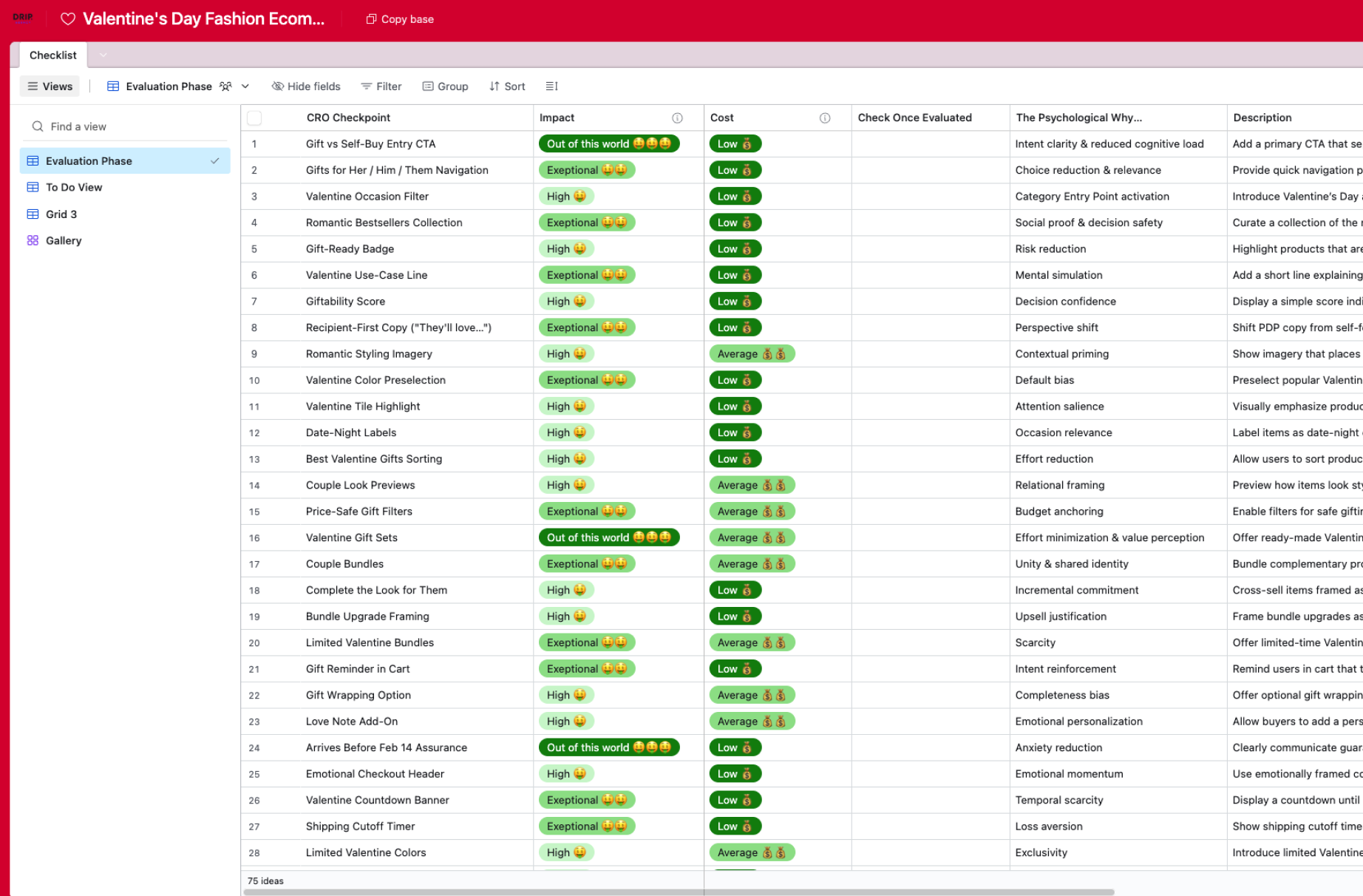Toggle the Views sidebar button

[50, 86]
